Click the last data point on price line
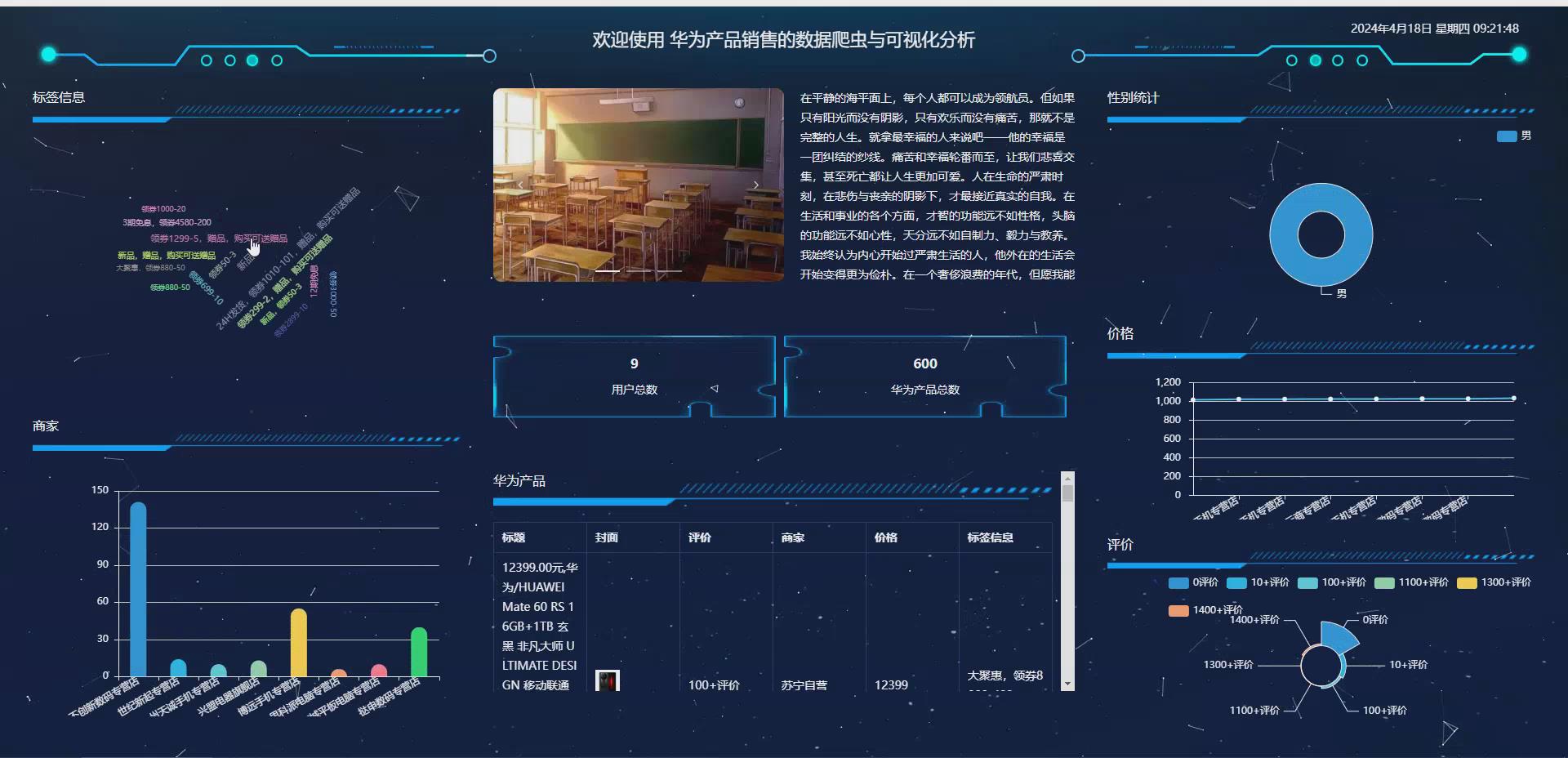 (x=1513, y=399)
